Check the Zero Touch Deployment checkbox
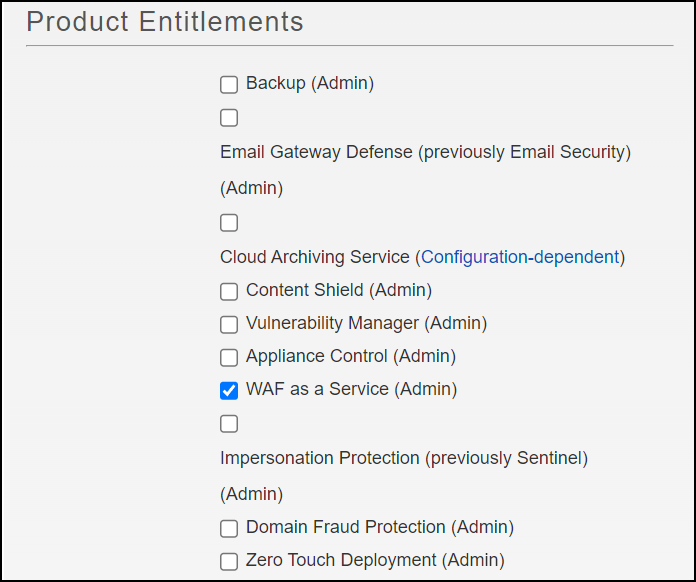 tap(229, 561)
